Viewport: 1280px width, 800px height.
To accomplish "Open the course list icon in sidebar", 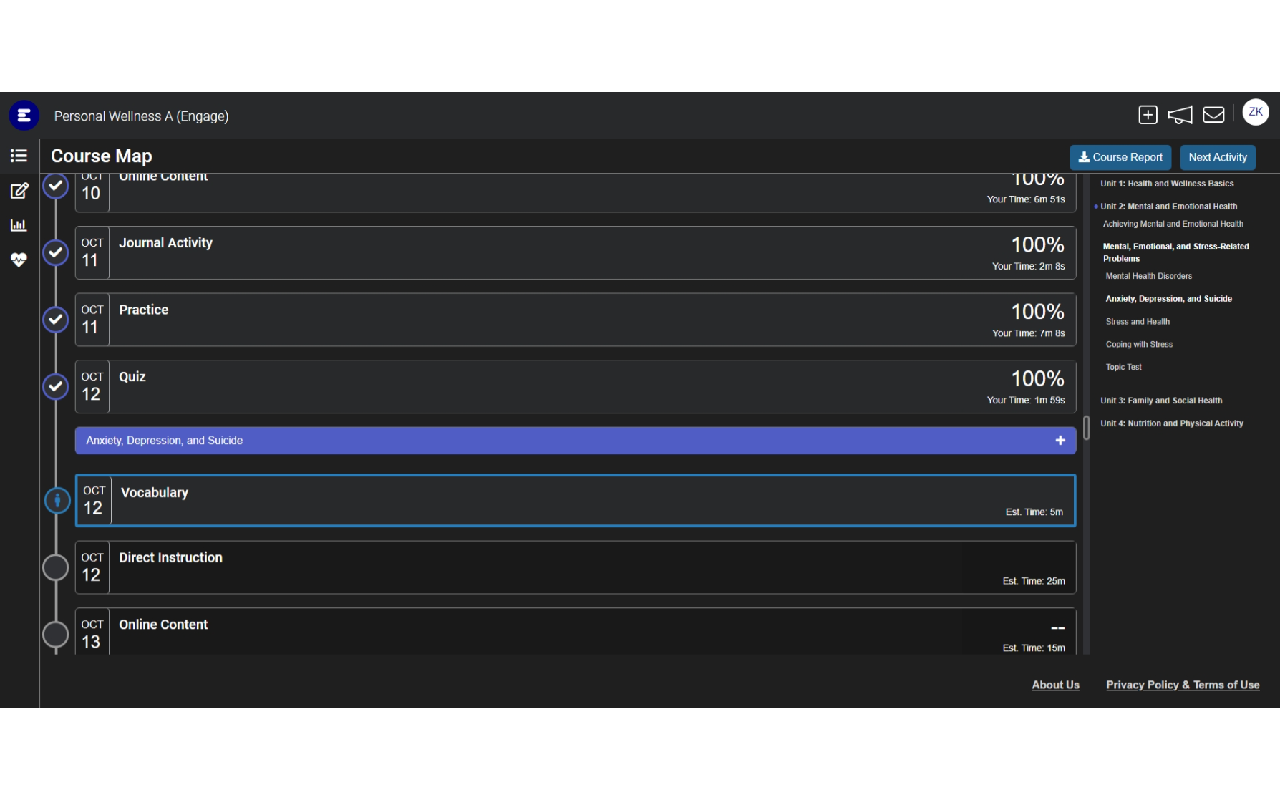I will [18, 155].
